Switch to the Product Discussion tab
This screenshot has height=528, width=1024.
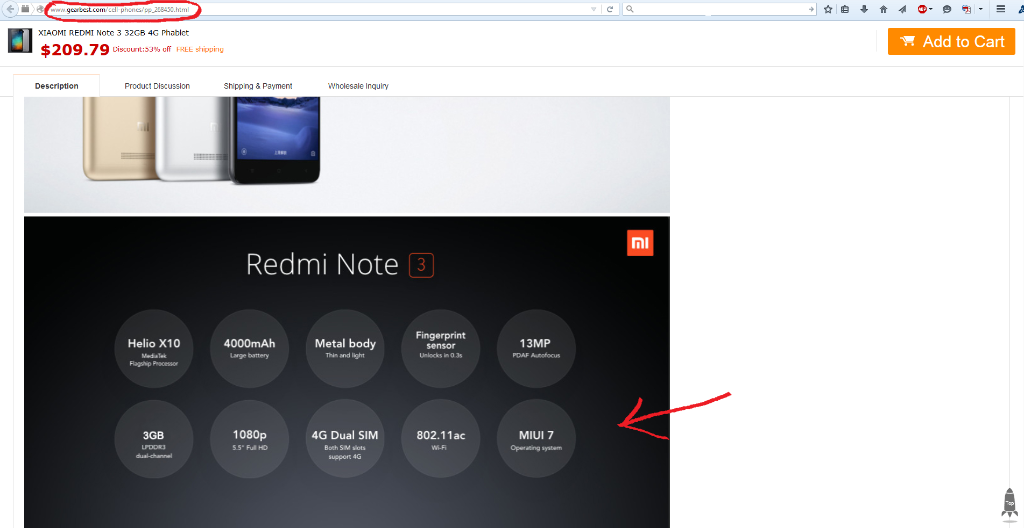pyautogui.click(x=157, y=86)
